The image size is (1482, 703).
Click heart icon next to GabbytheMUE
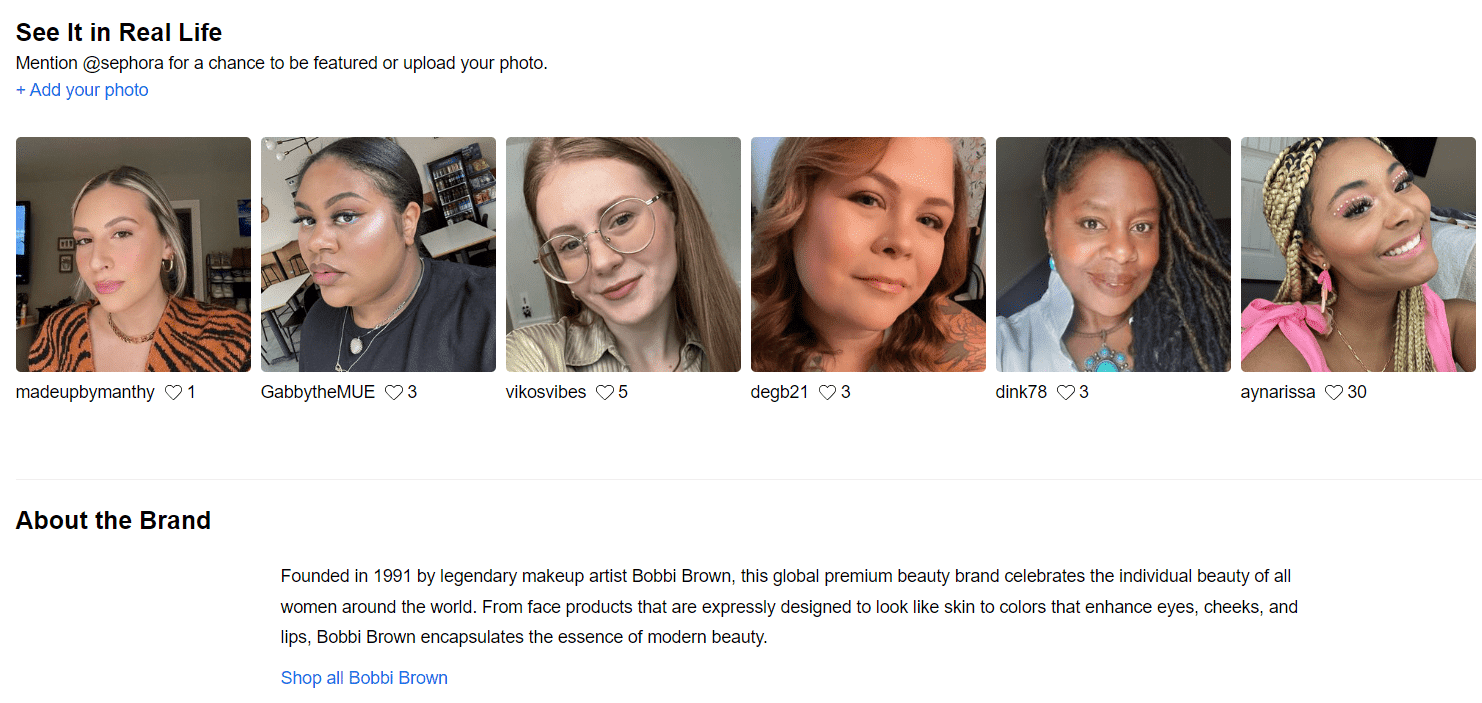point(394,393)
